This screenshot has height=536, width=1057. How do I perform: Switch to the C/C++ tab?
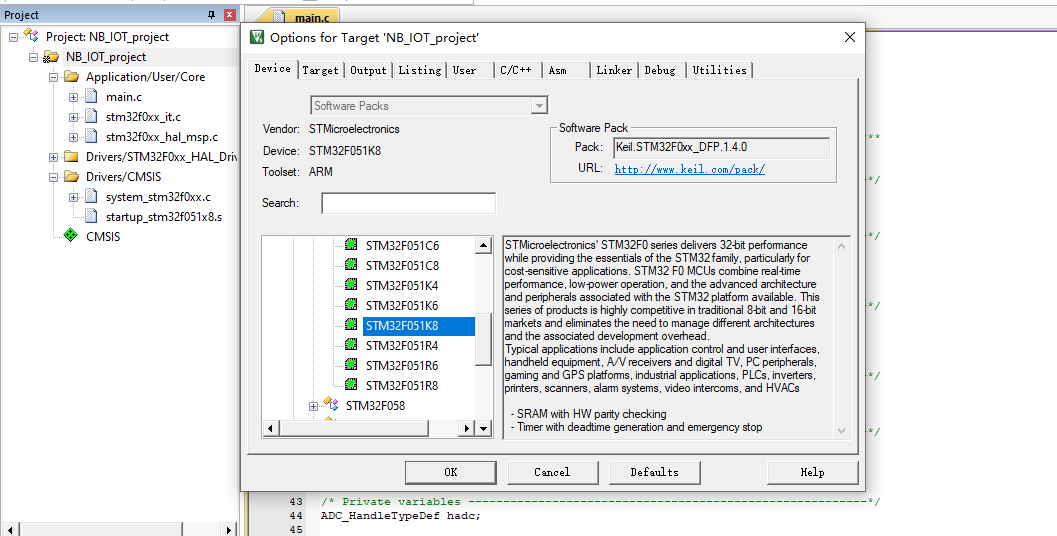[x=516, y=70]
